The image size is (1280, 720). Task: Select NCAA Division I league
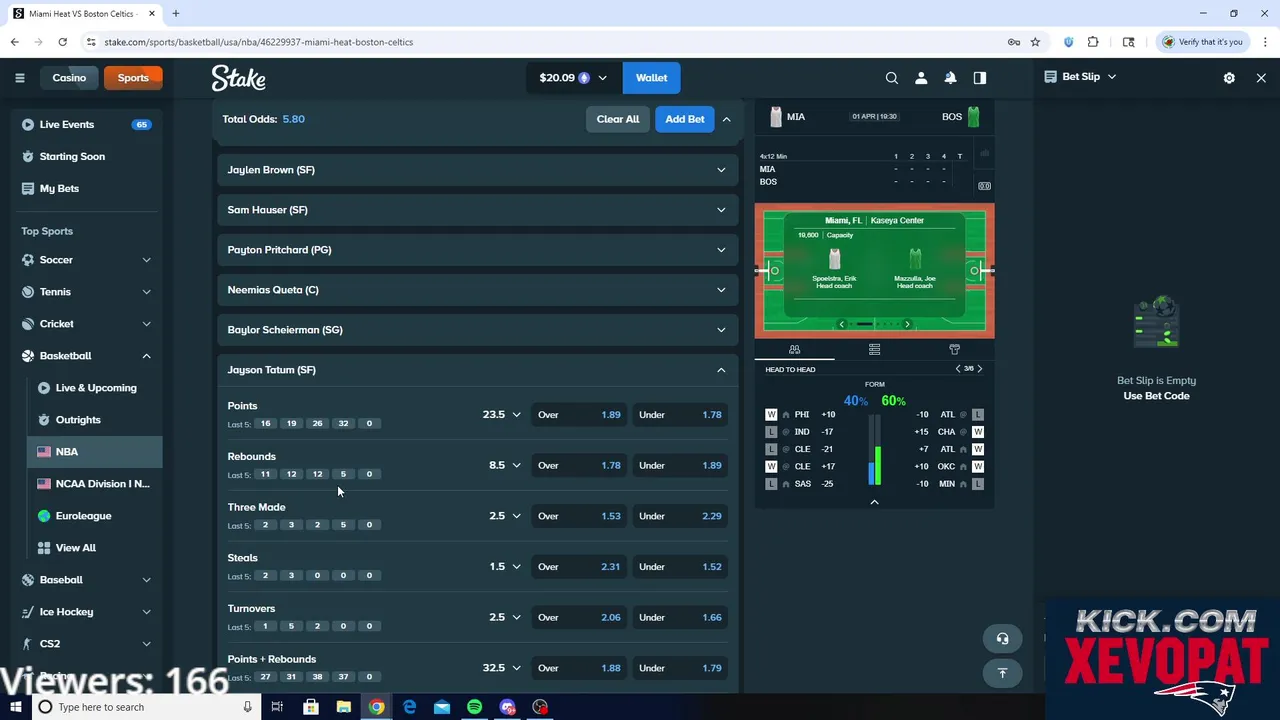(95, 484)
